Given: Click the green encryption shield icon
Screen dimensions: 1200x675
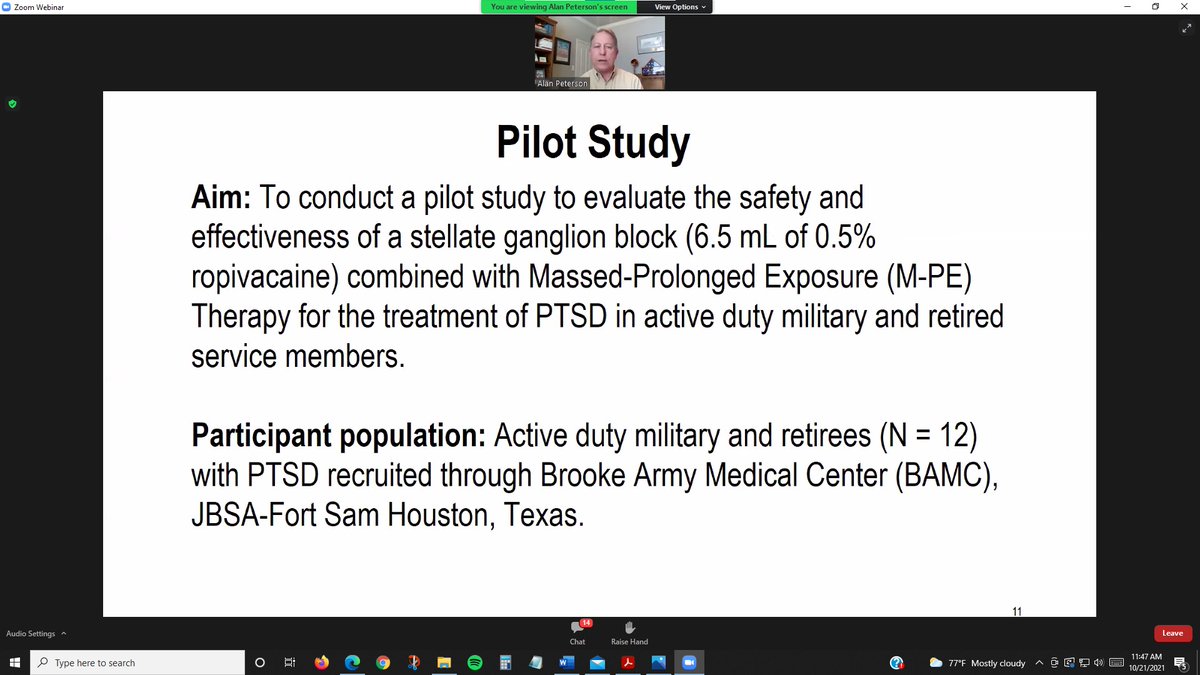Looking at the screenshot, I should coord(12,103).
